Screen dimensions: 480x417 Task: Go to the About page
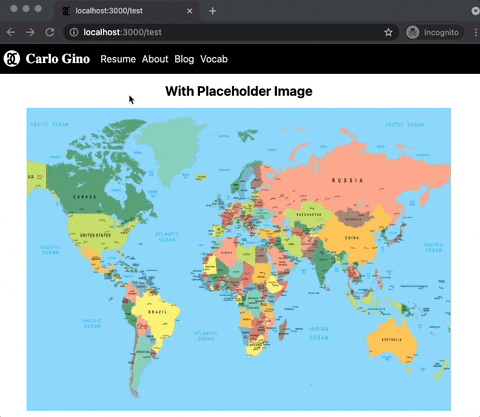click(155, 59)
